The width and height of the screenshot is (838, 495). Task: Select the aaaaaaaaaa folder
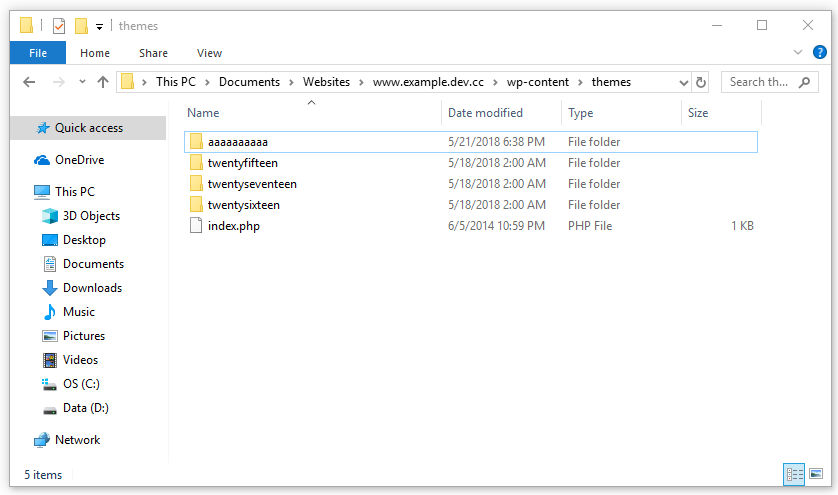470,142
